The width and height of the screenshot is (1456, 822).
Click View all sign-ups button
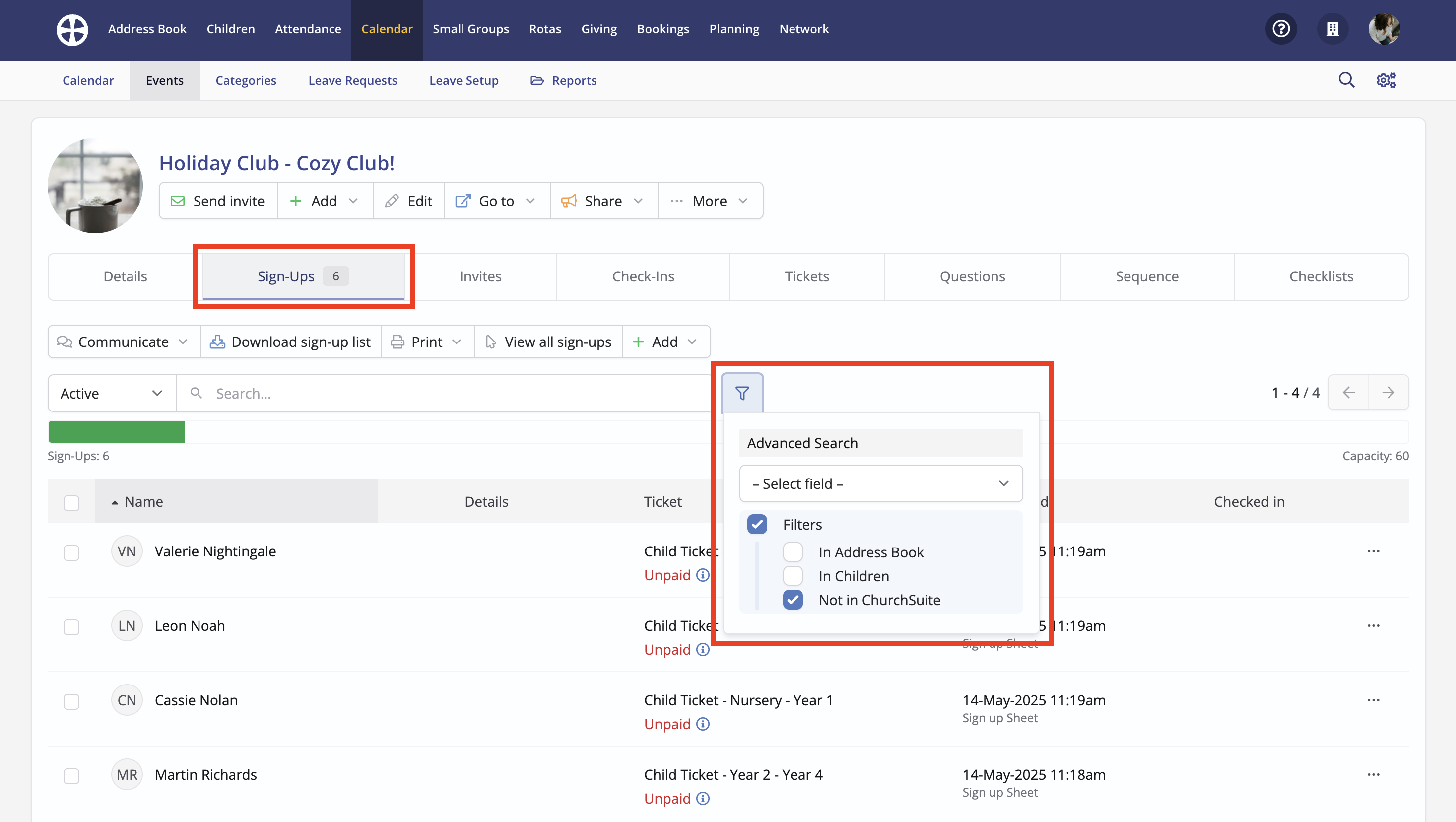[x=548, y=342]
